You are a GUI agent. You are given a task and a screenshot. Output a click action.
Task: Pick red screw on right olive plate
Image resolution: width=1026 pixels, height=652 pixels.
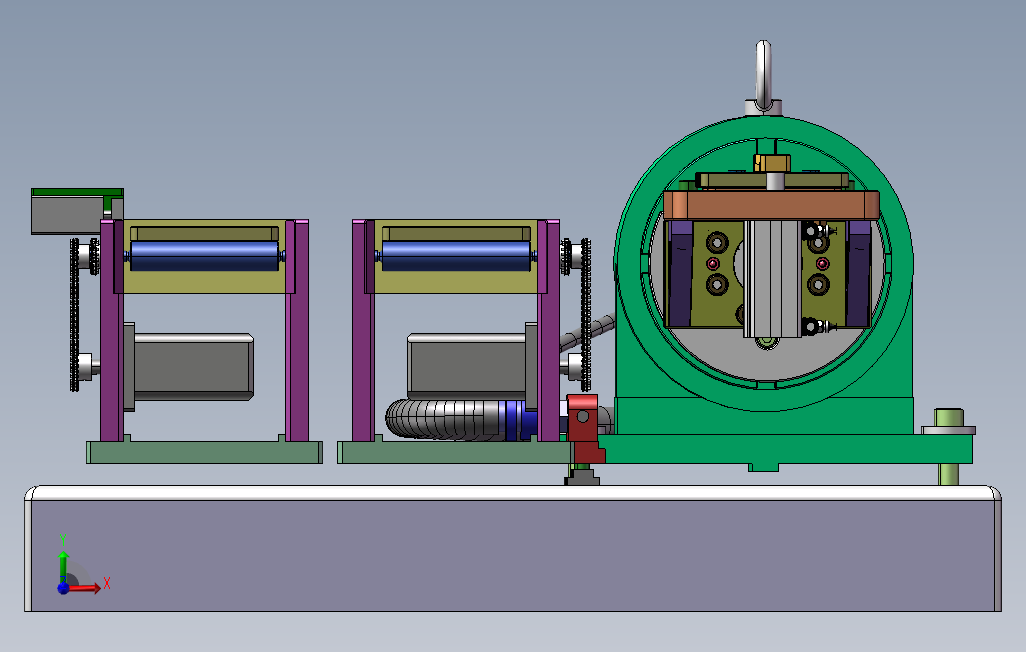pos(823,264)
